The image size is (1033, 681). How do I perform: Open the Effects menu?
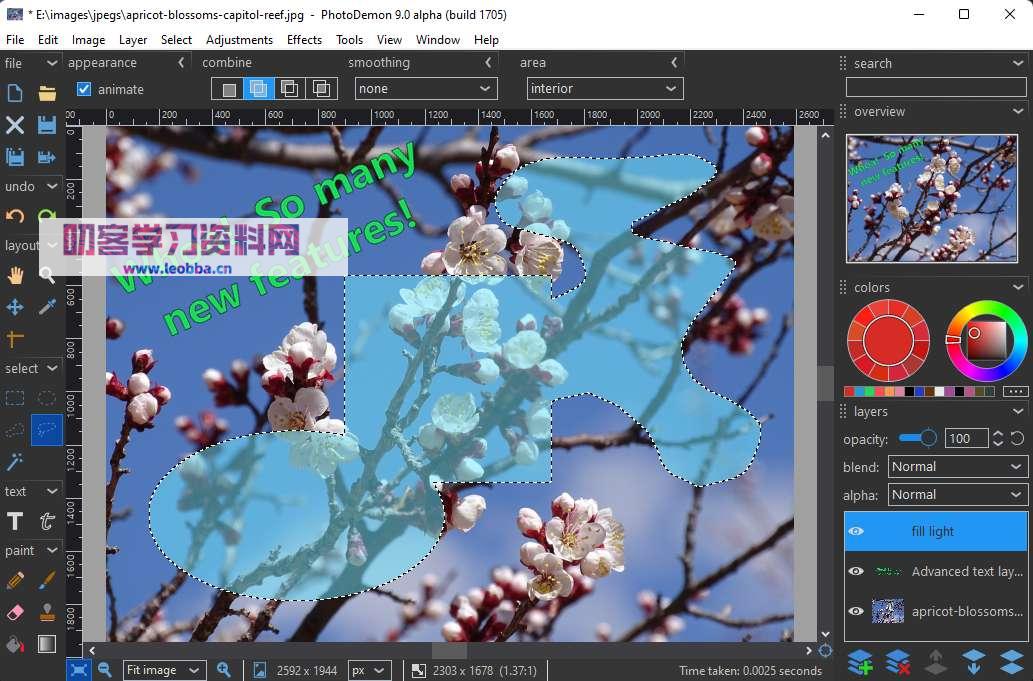(304, 40)
